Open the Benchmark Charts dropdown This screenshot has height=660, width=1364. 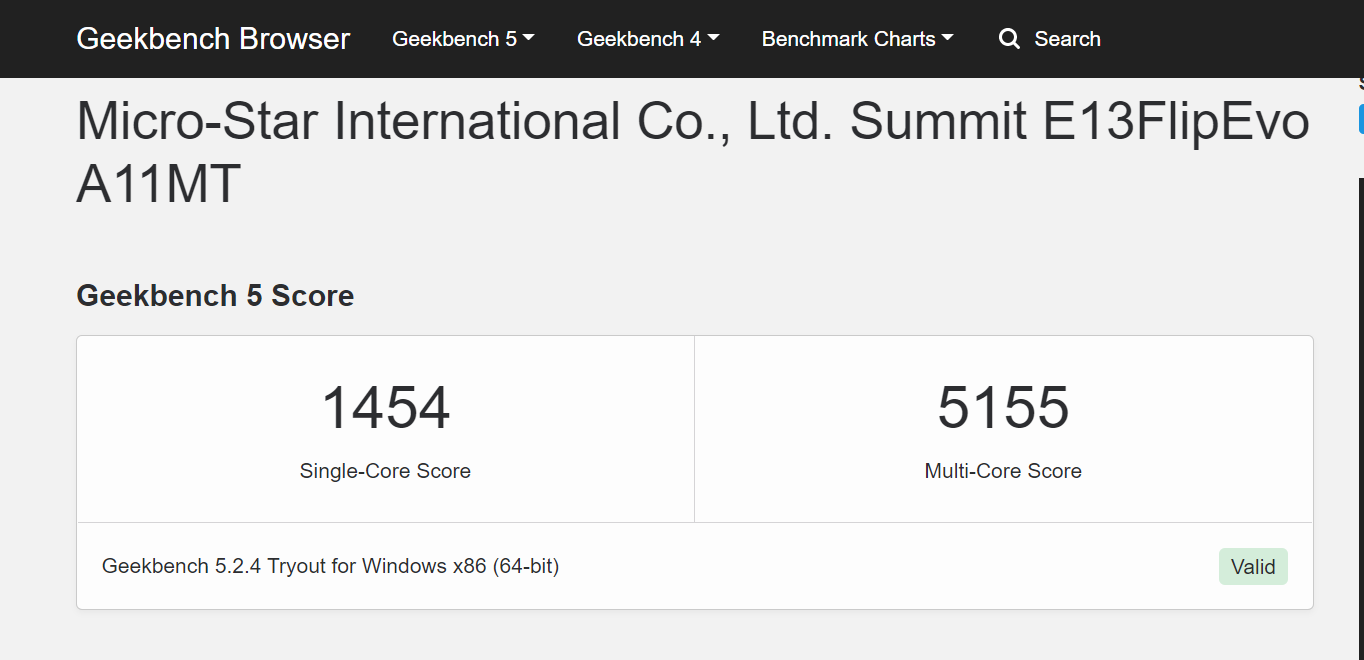[x=857, y=39]
